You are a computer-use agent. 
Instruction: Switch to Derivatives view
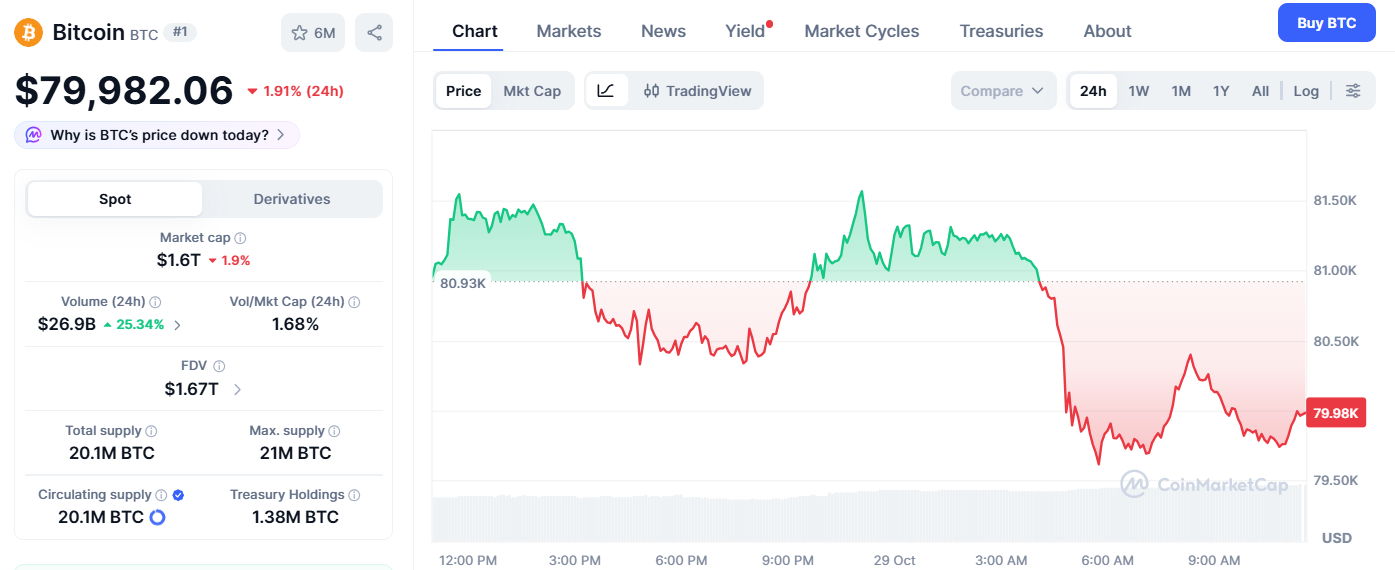tap(292, 199)
